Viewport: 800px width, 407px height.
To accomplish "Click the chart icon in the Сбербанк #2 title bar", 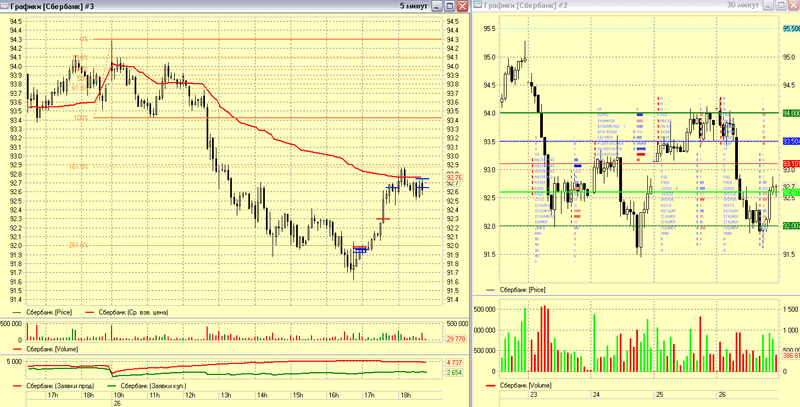I will [x=478, y=6].
